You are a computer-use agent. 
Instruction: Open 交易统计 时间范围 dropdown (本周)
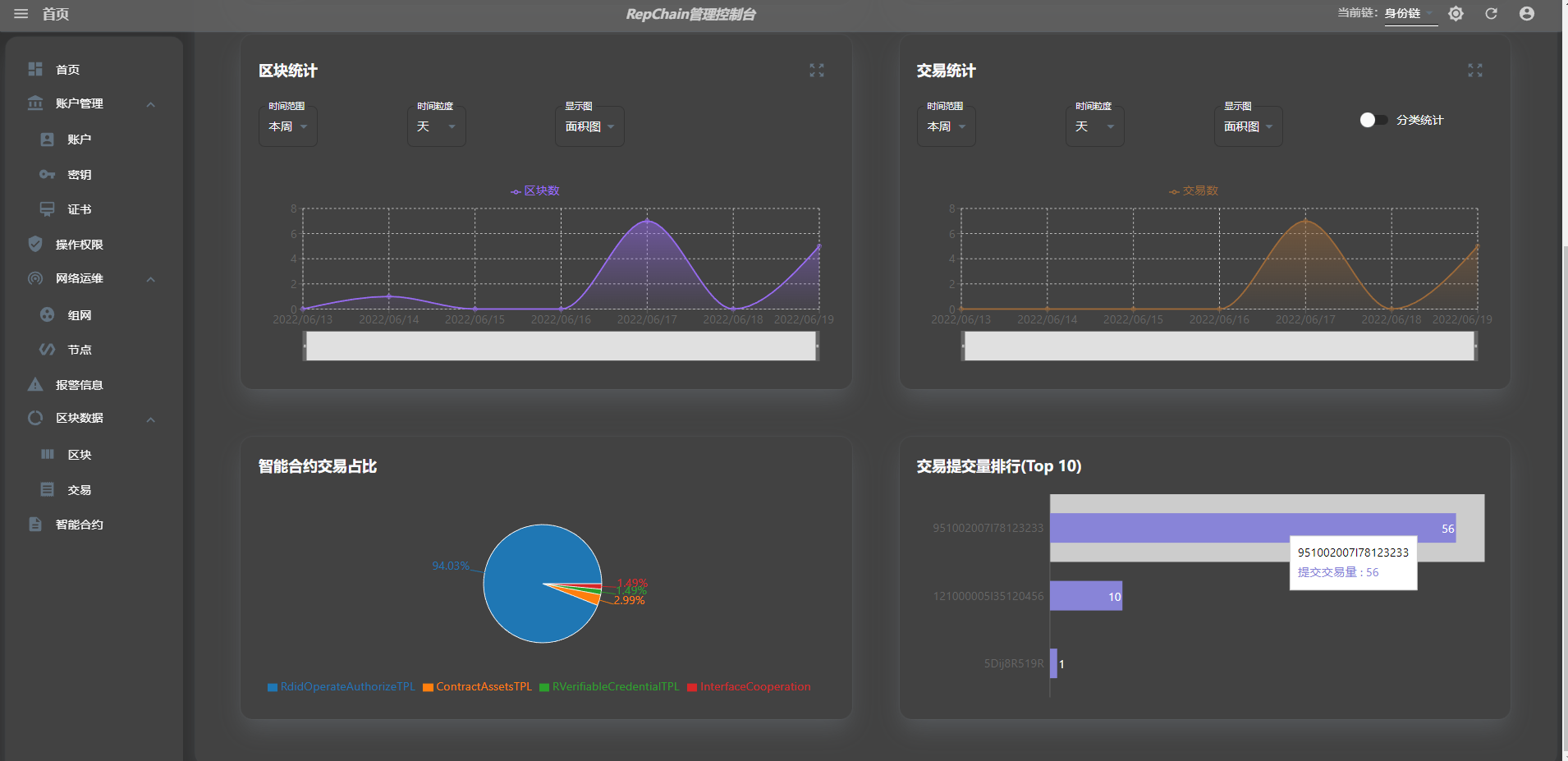click(x=947, y=126)
